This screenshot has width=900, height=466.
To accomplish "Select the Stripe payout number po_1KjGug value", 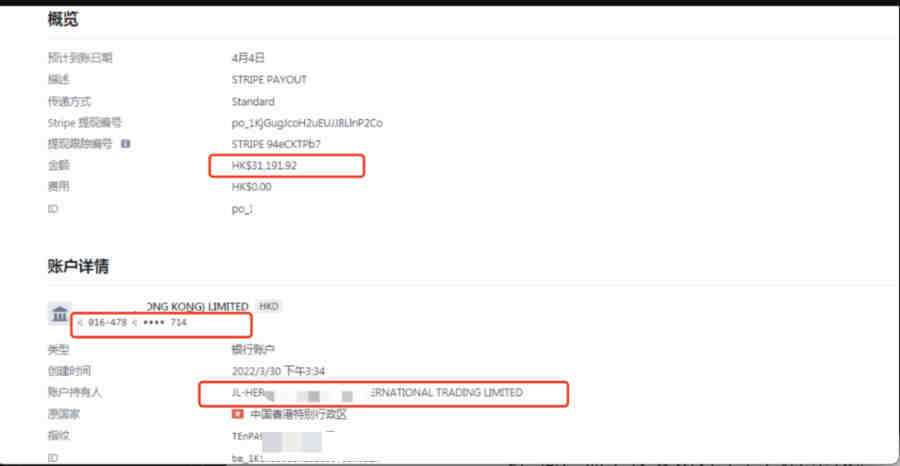I will pyautogui.click(x=307, y=123).
